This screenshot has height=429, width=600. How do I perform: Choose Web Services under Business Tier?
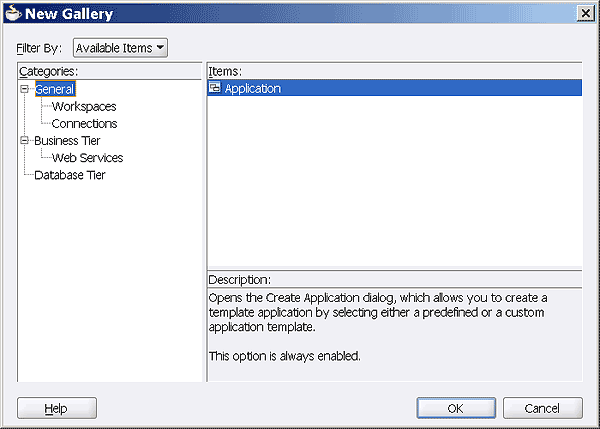(x=88, y=157)
